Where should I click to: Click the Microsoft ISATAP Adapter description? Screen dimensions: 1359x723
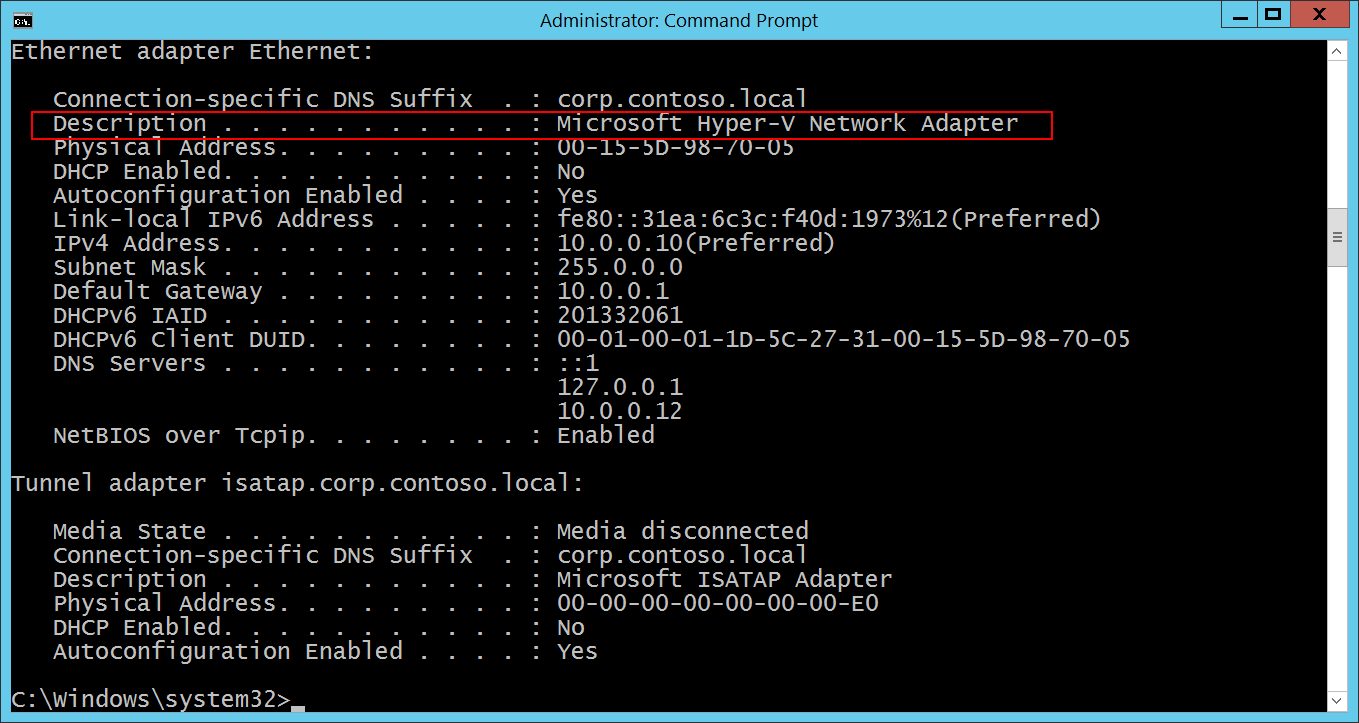[x=724, y=579]
